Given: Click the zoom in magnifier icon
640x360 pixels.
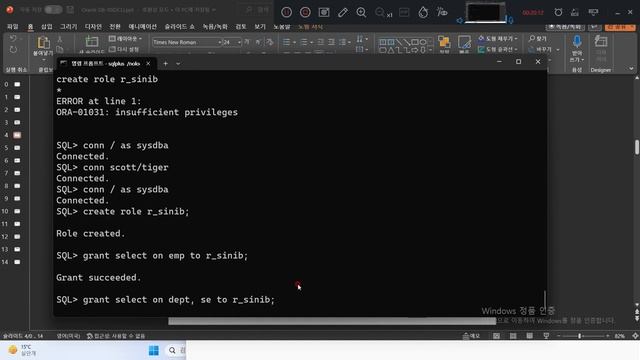Looking at the screenshot, I should (361, 12).
